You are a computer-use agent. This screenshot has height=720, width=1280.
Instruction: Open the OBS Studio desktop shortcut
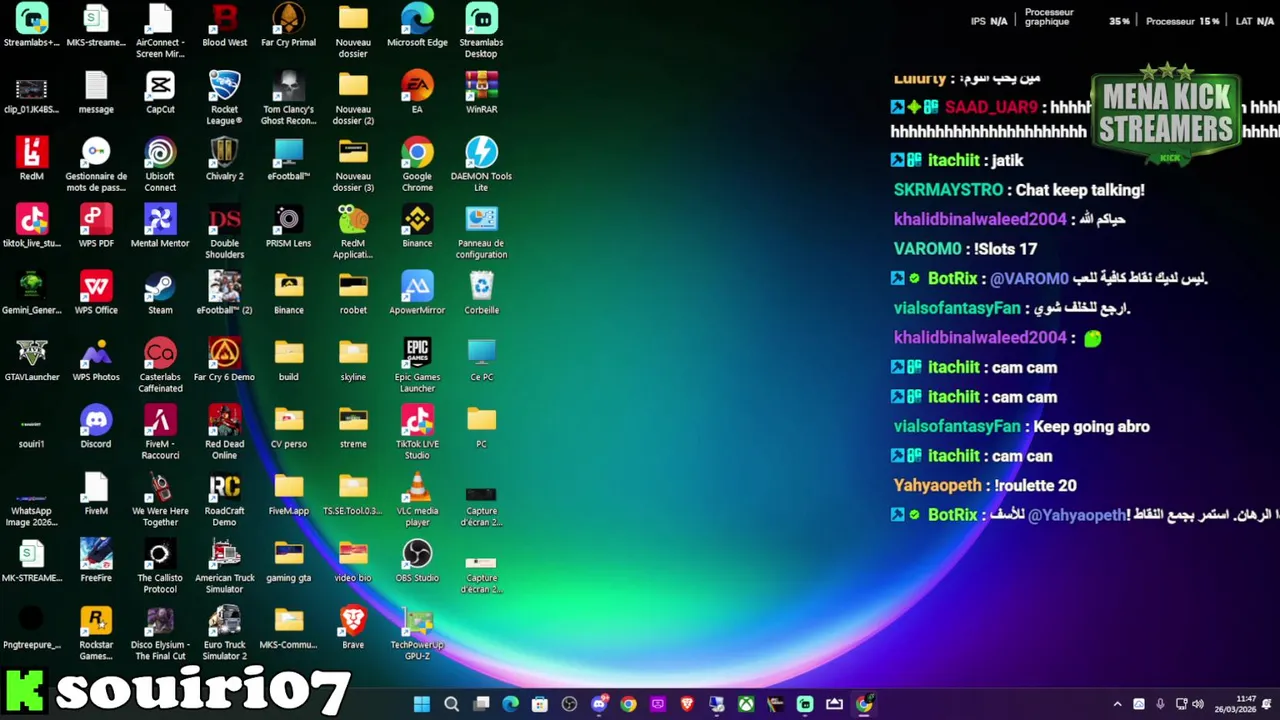[417, 562]
